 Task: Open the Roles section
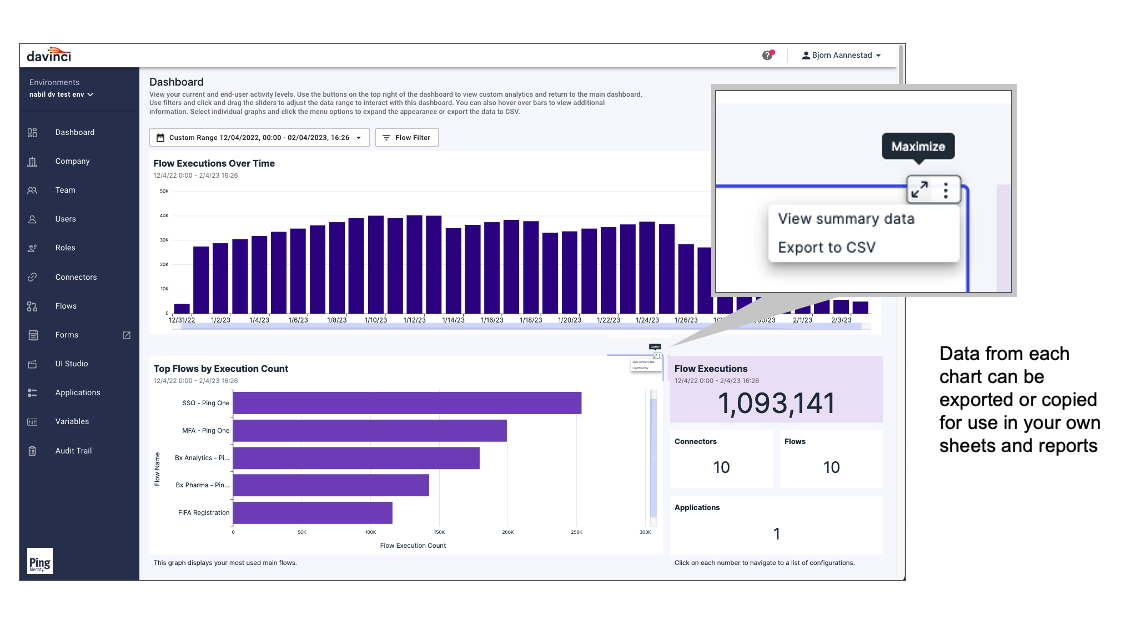[x=63, y=247]
